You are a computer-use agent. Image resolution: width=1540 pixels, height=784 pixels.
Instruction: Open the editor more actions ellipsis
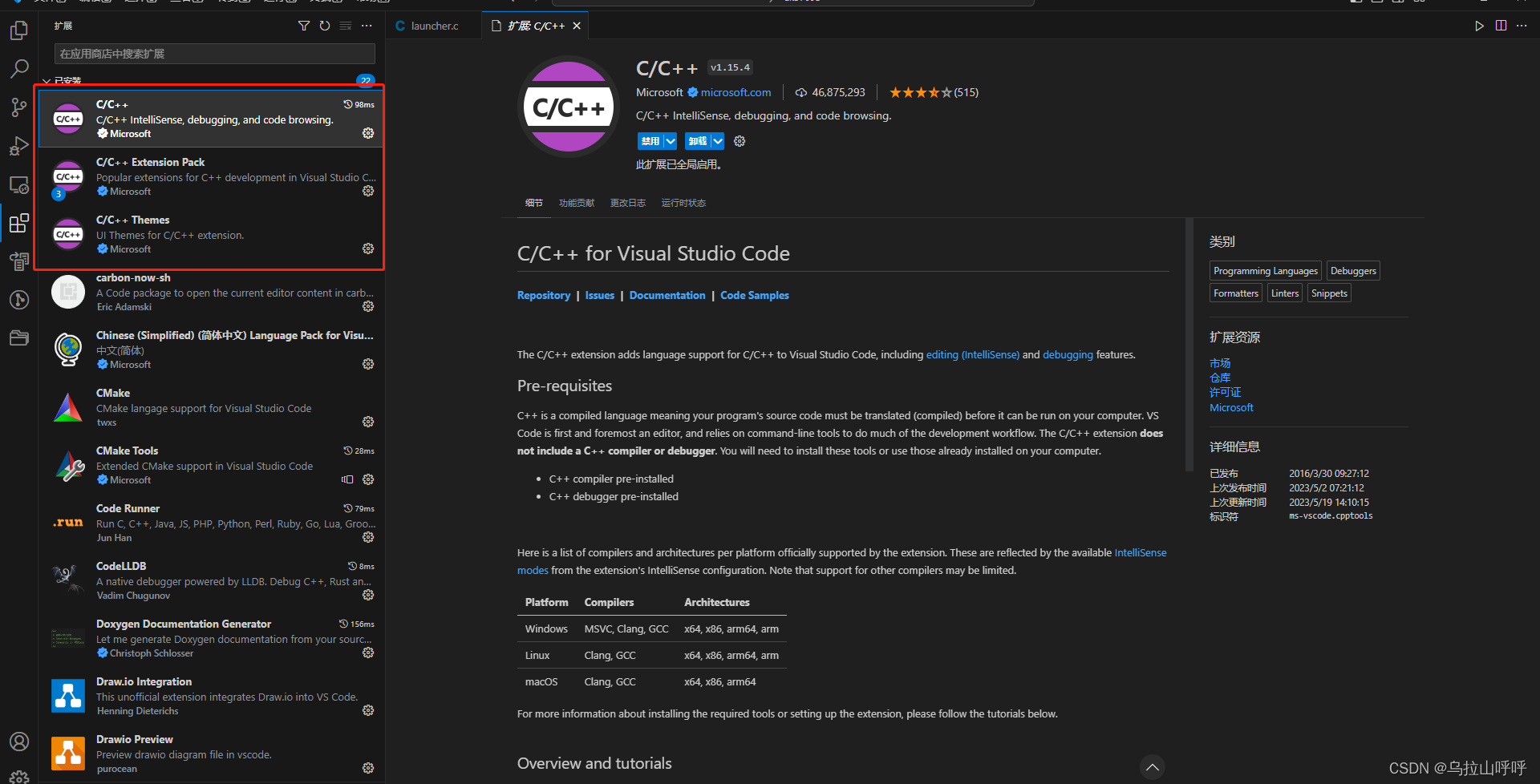pos(1522,26)
